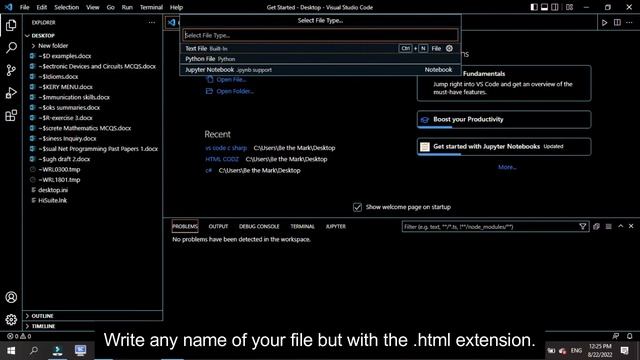Open the Go menu
The height and width of the screenshot is (360, 640).
[x=111, y=7]
